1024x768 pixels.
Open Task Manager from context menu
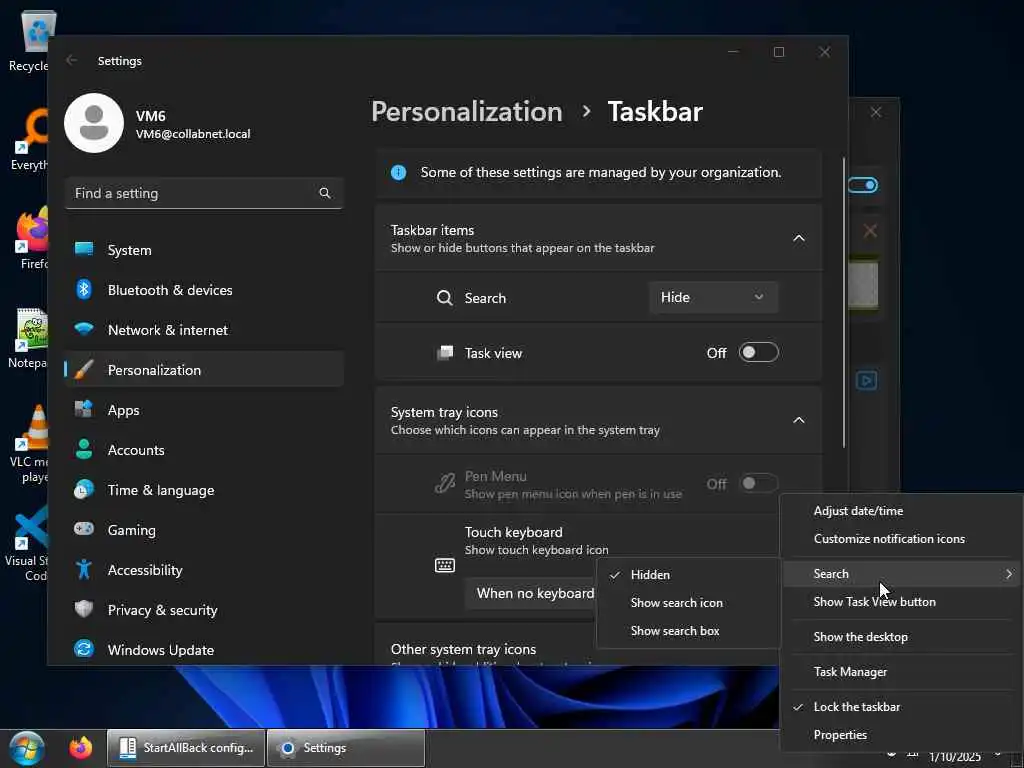click(x=901, y=671)
